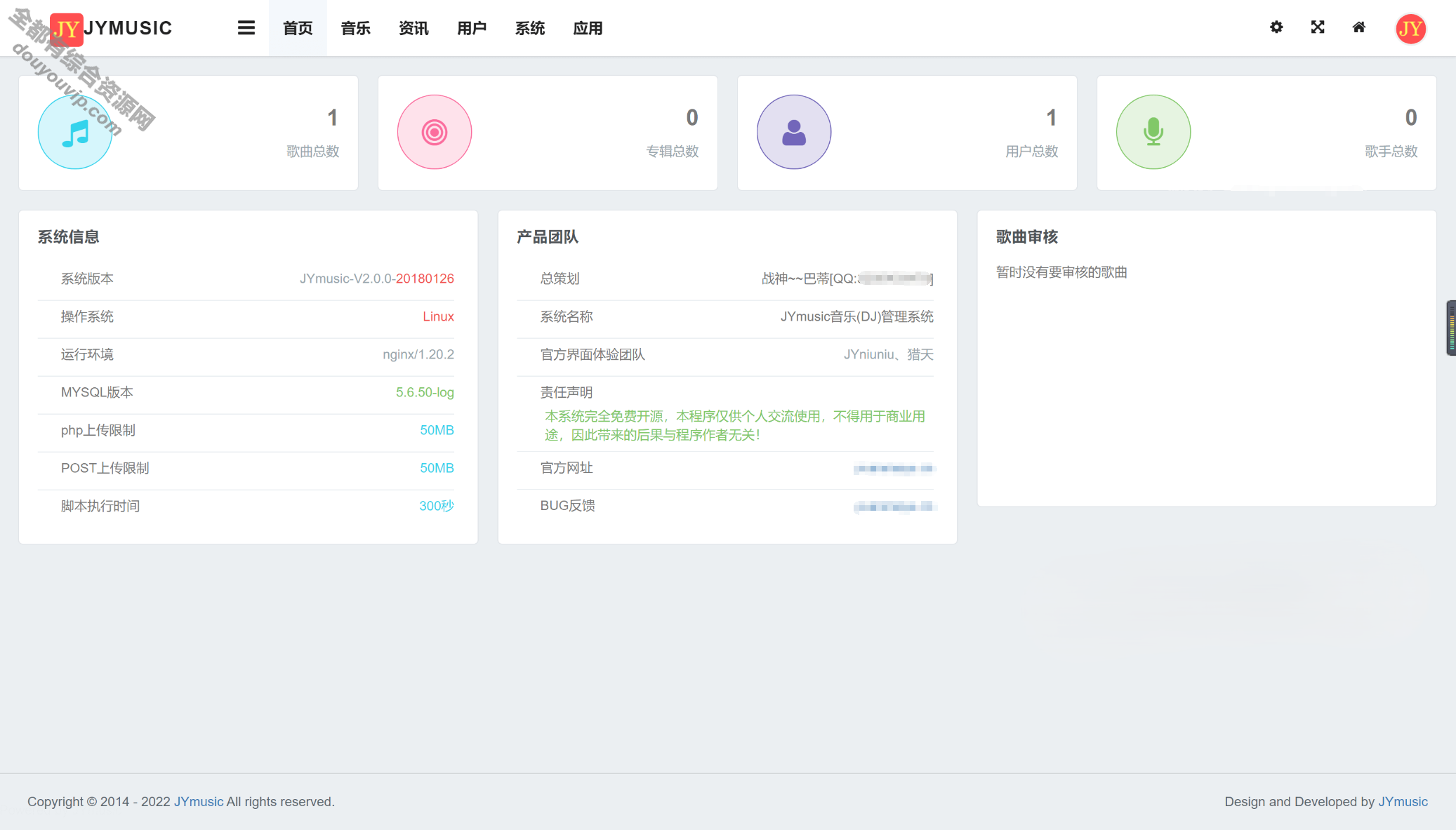Click the 脚本执行时间 row label
This screenshot has height=830, width=1456.
coord(100,506)
